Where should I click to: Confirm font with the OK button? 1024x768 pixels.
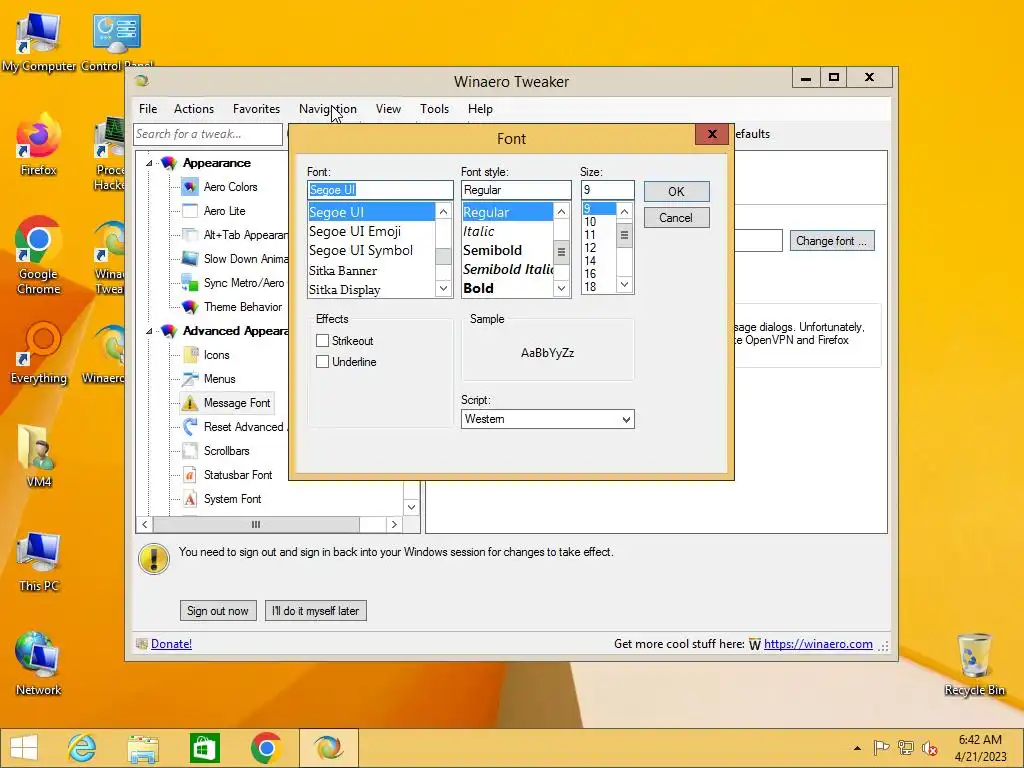pos(676,191)
